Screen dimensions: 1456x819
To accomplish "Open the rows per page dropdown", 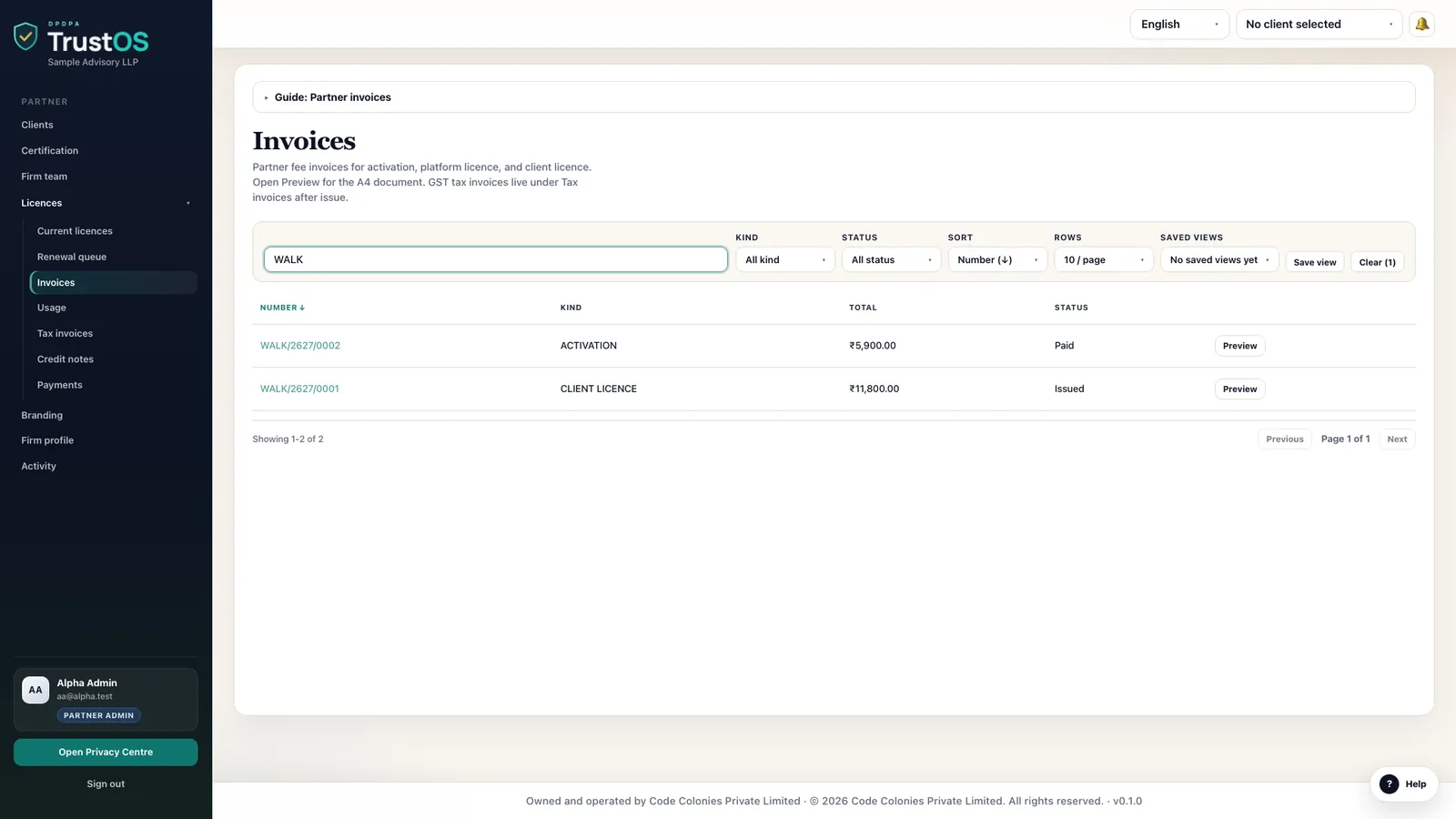I will [x=1104, y=260].
